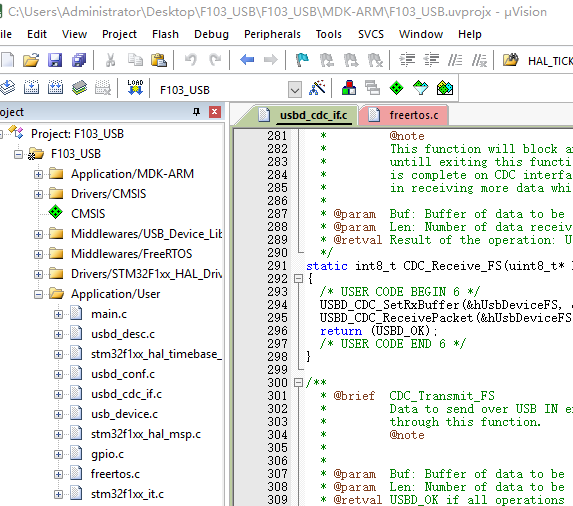Comment out the selection with the // icon
This screenshot has width=573, height=506.
(455, 60)
